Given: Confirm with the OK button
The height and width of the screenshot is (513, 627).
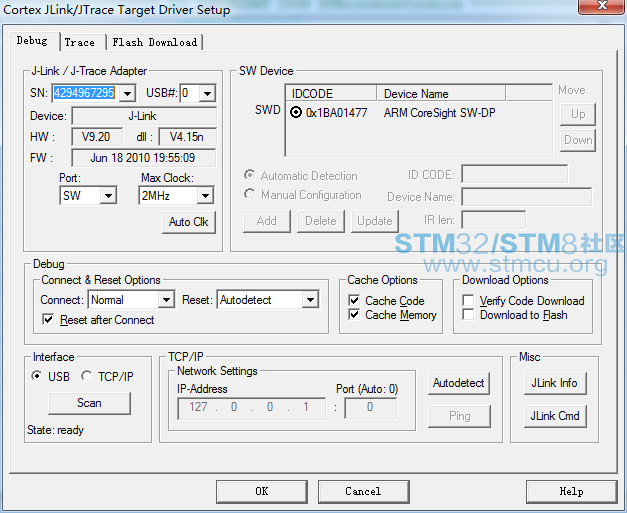Looking at the screenshot, I should [262, 491].
